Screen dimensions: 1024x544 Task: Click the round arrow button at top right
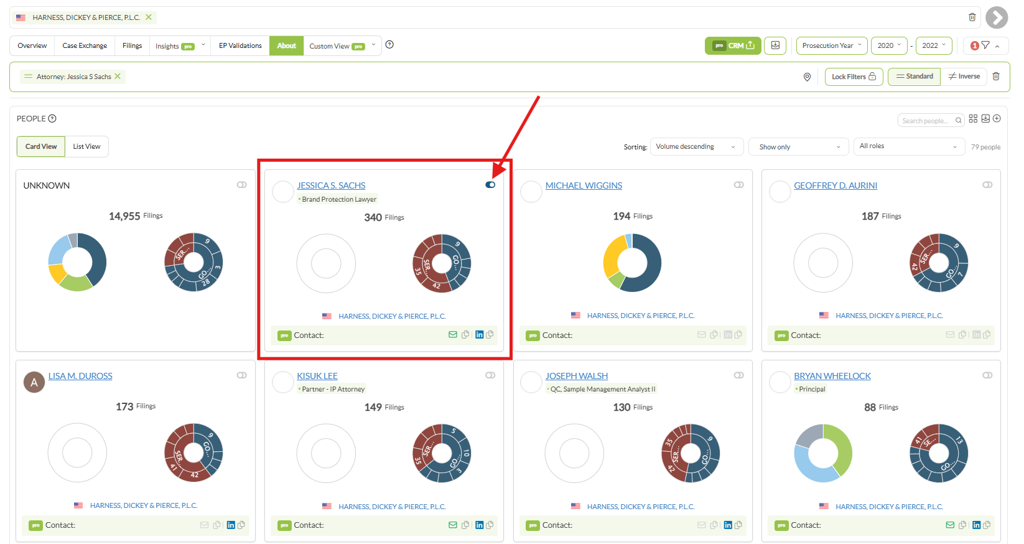click(997, 18)
